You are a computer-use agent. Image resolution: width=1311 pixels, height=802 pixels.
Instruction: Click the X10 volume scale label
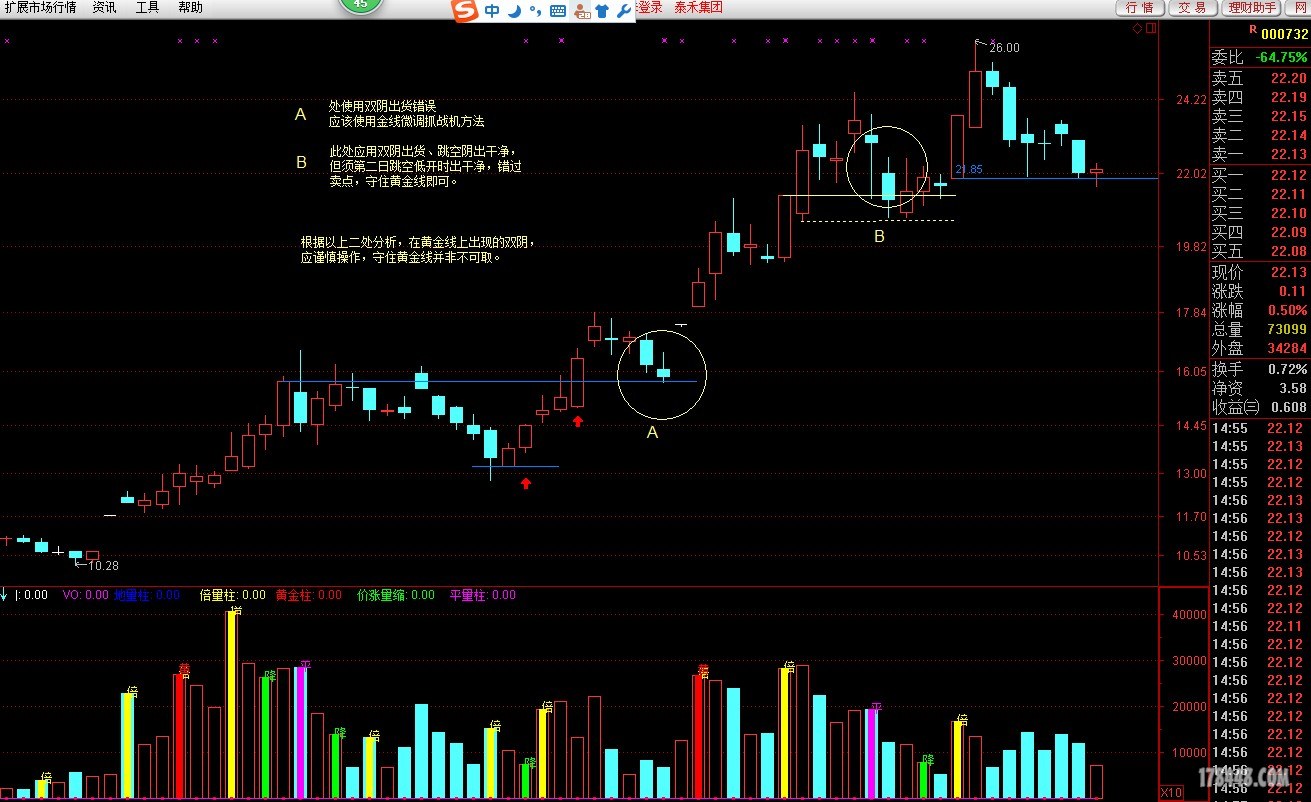coord(1171,793)
